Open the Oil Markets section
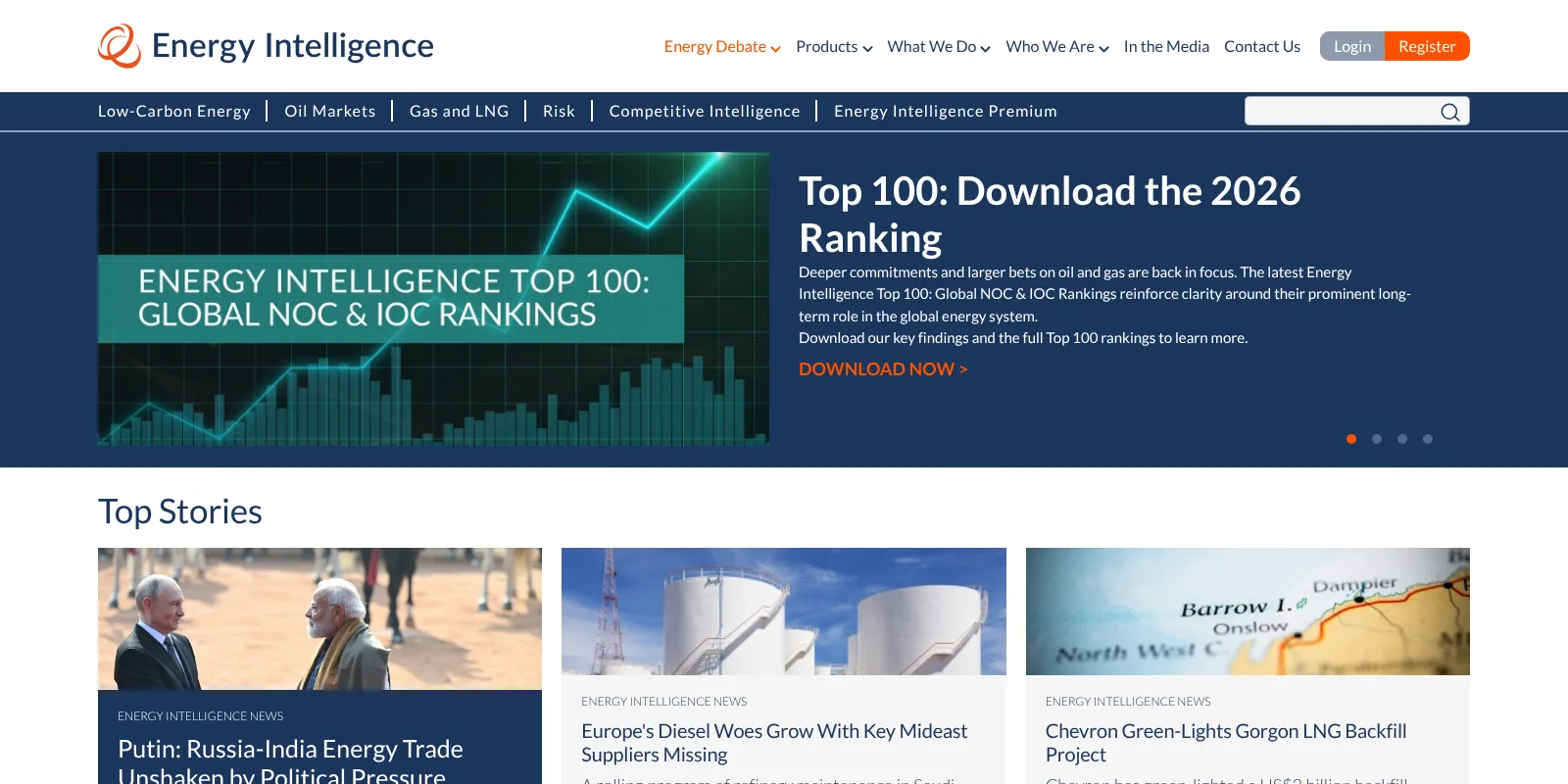The width and height of the screenshot is (1568, 784). pyautogui.click(x=330, y=112)
